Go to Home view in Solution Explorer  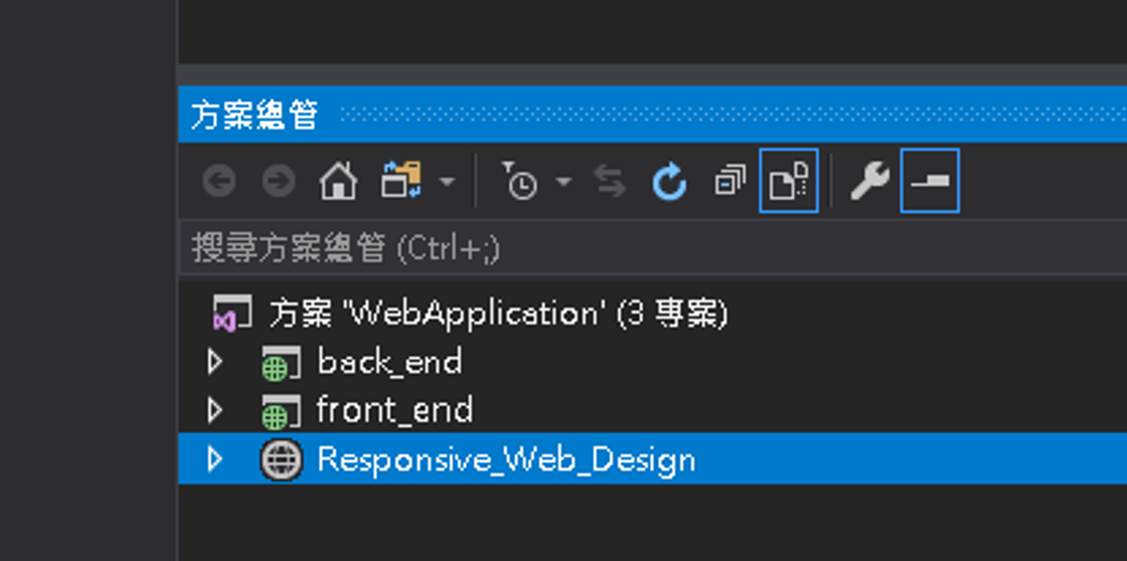coord(338,181)
